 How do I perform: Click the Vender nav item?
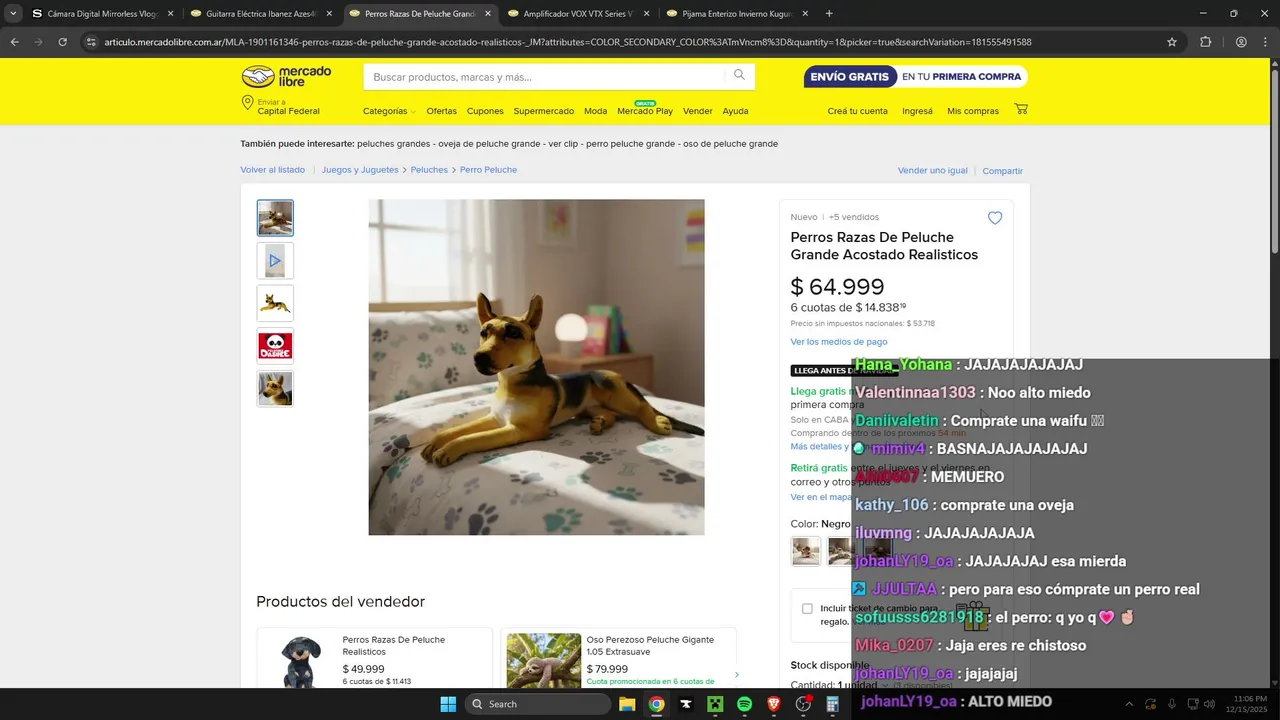698,111
